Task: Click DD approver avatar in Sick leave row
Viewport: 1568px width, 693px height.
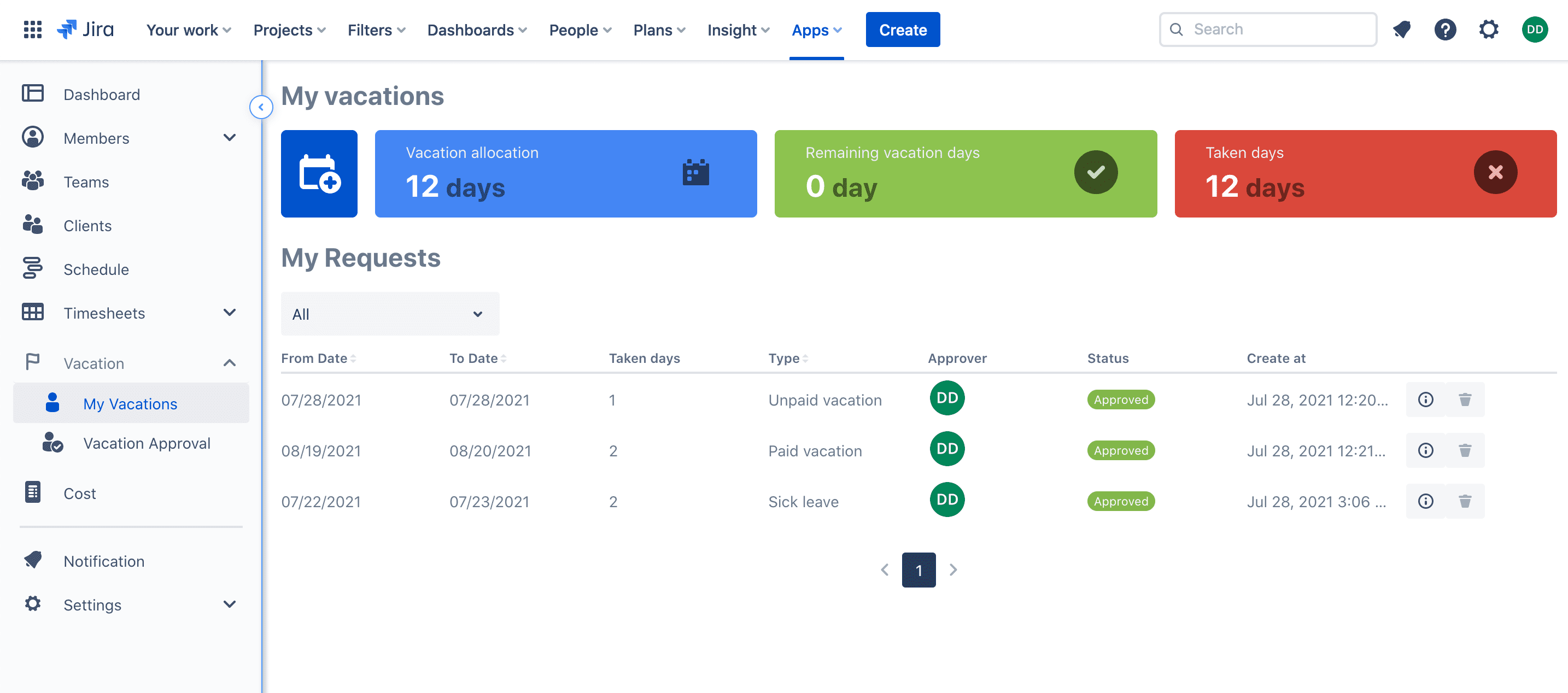Action: [947, 500]
